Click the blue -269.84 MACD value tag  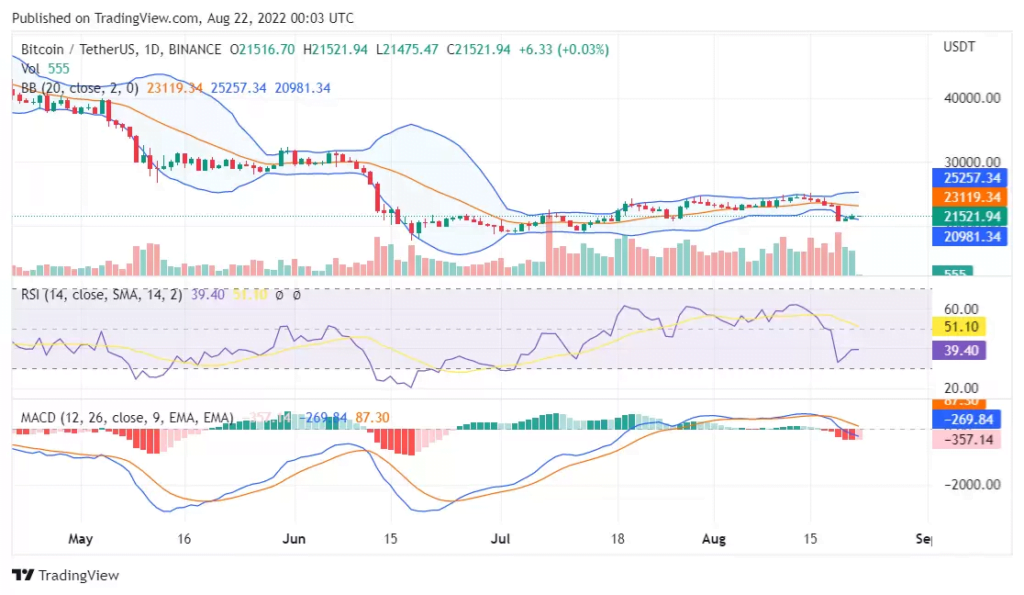(x=965, y=420)
